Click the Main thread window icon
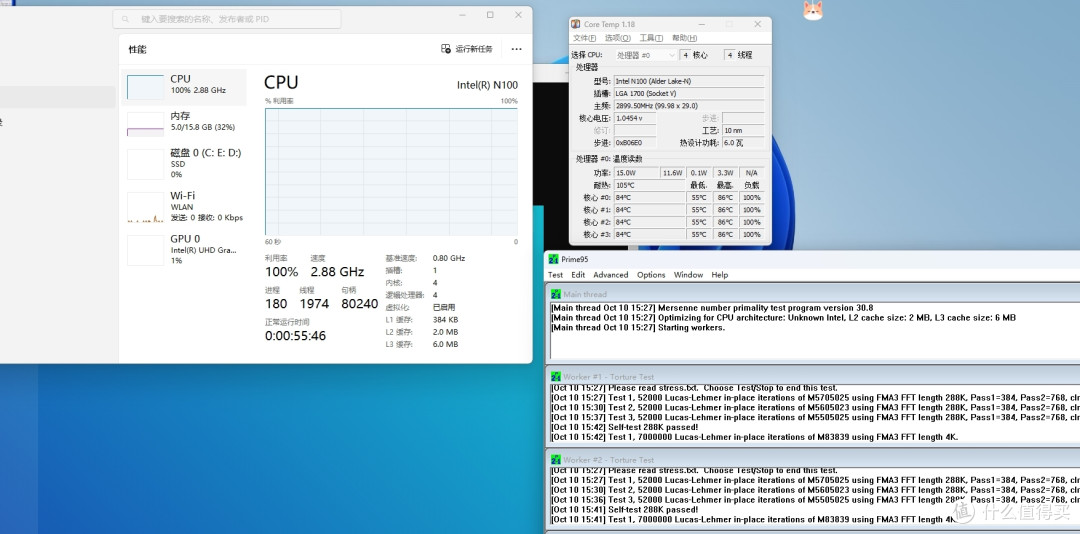Viewport: 1080px width, 534px height. pos(556,294)
